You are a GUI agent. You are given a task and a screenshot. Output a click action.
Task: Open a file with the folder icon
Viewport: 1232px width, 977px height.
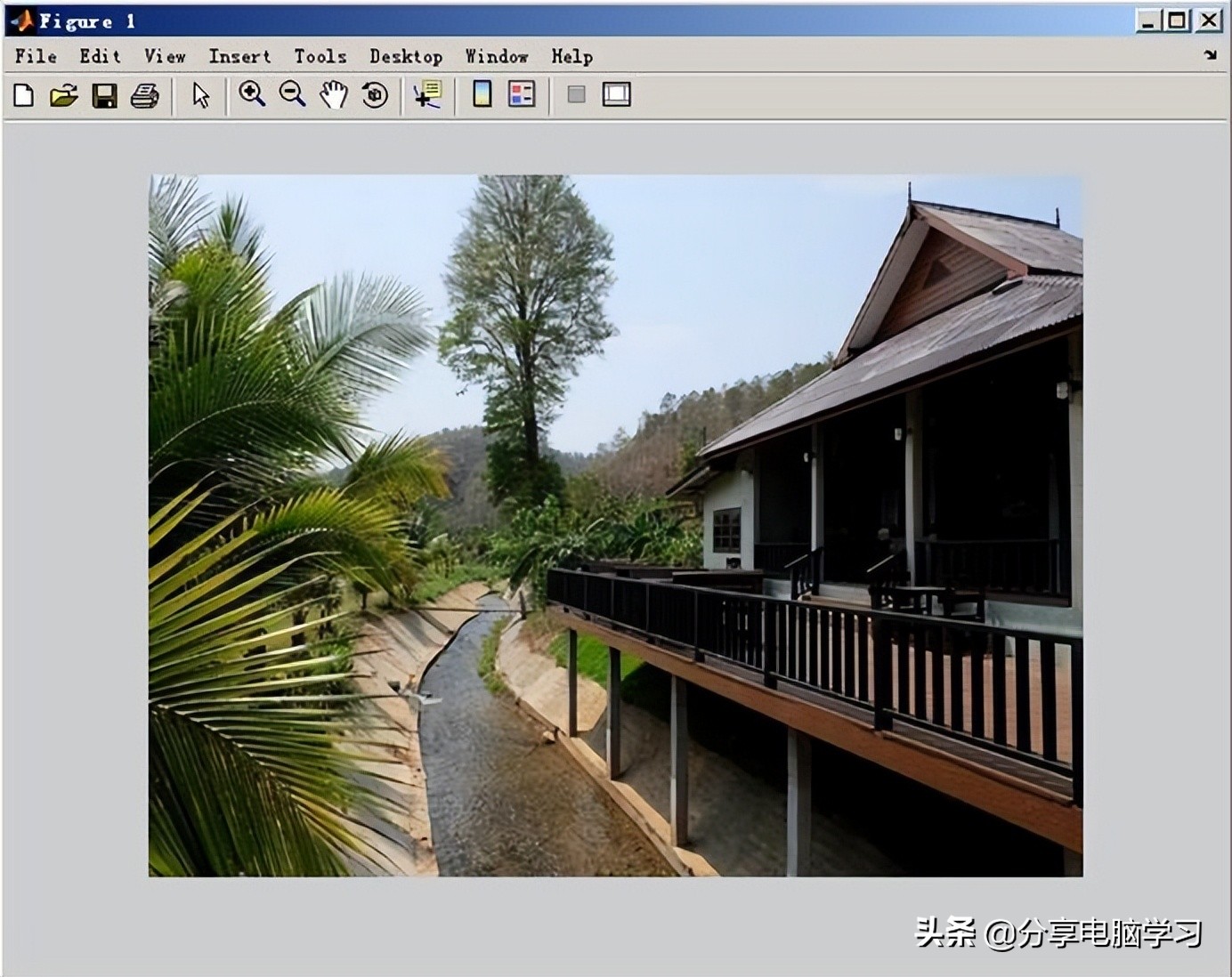(63, 95)
